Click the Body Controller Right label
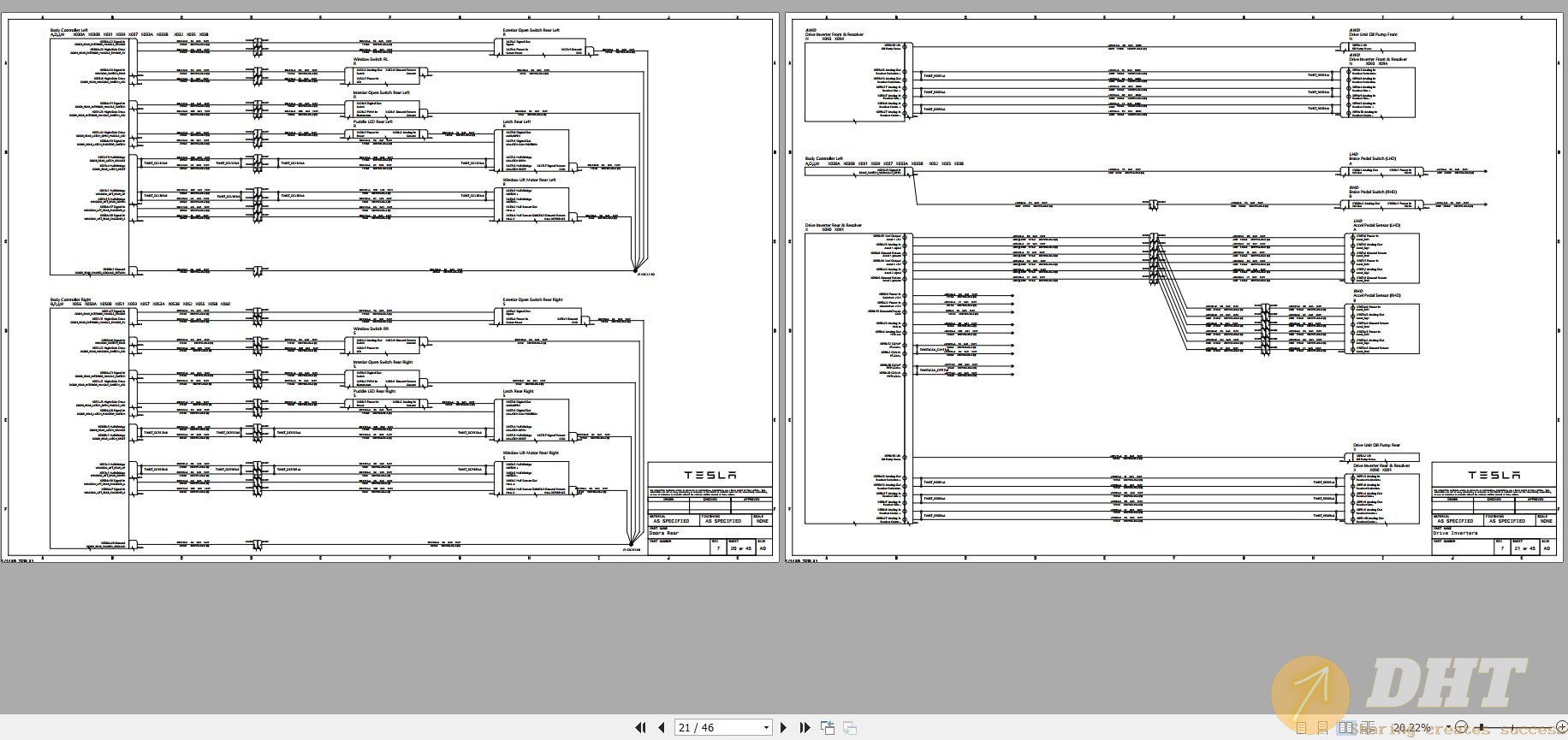The width and height of the screenshot is (1568, 740). click(x=70, y=299)
